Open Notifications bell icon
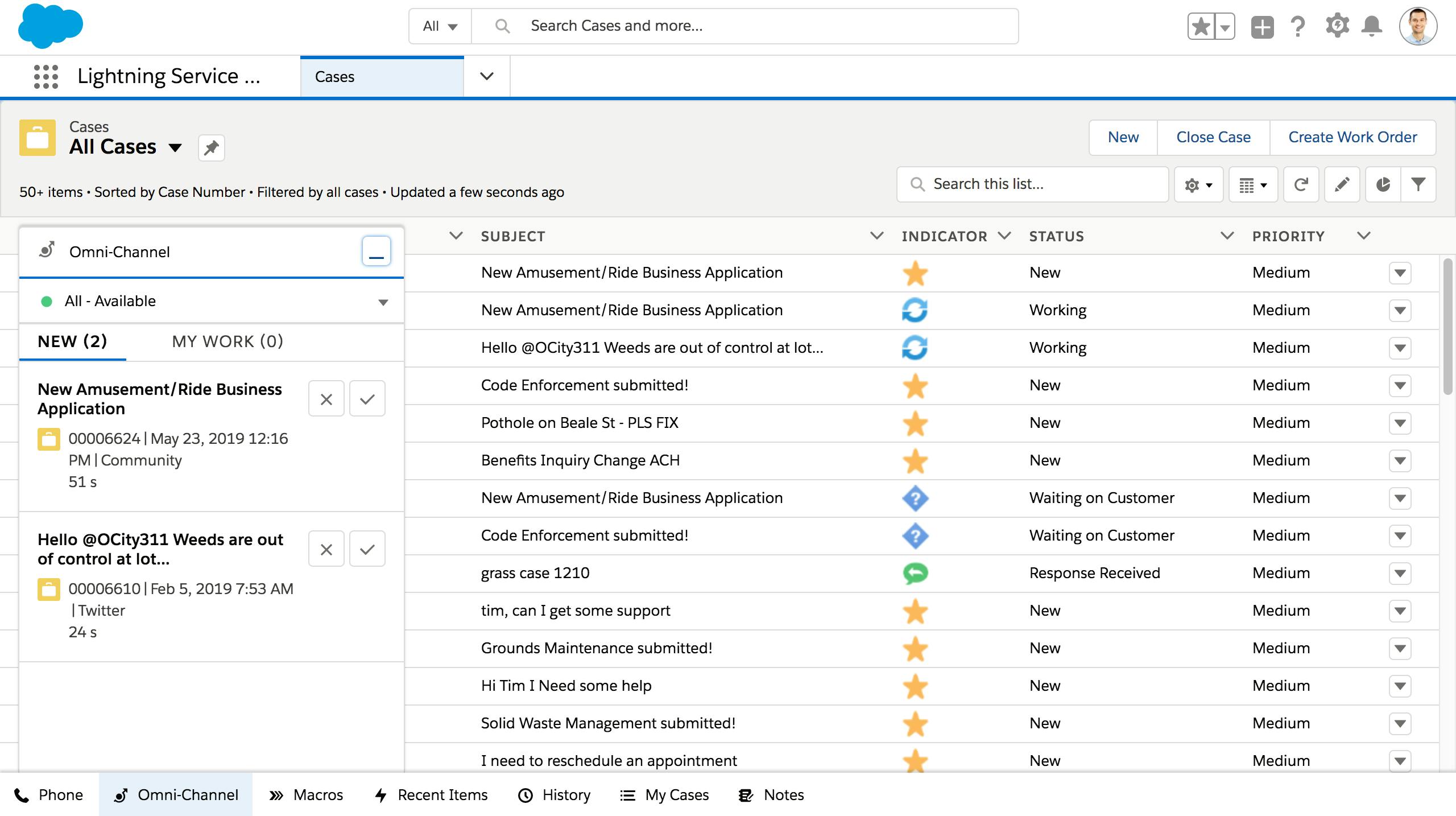This screenshot has height=816, width=1456. [x=1372, y=26]
